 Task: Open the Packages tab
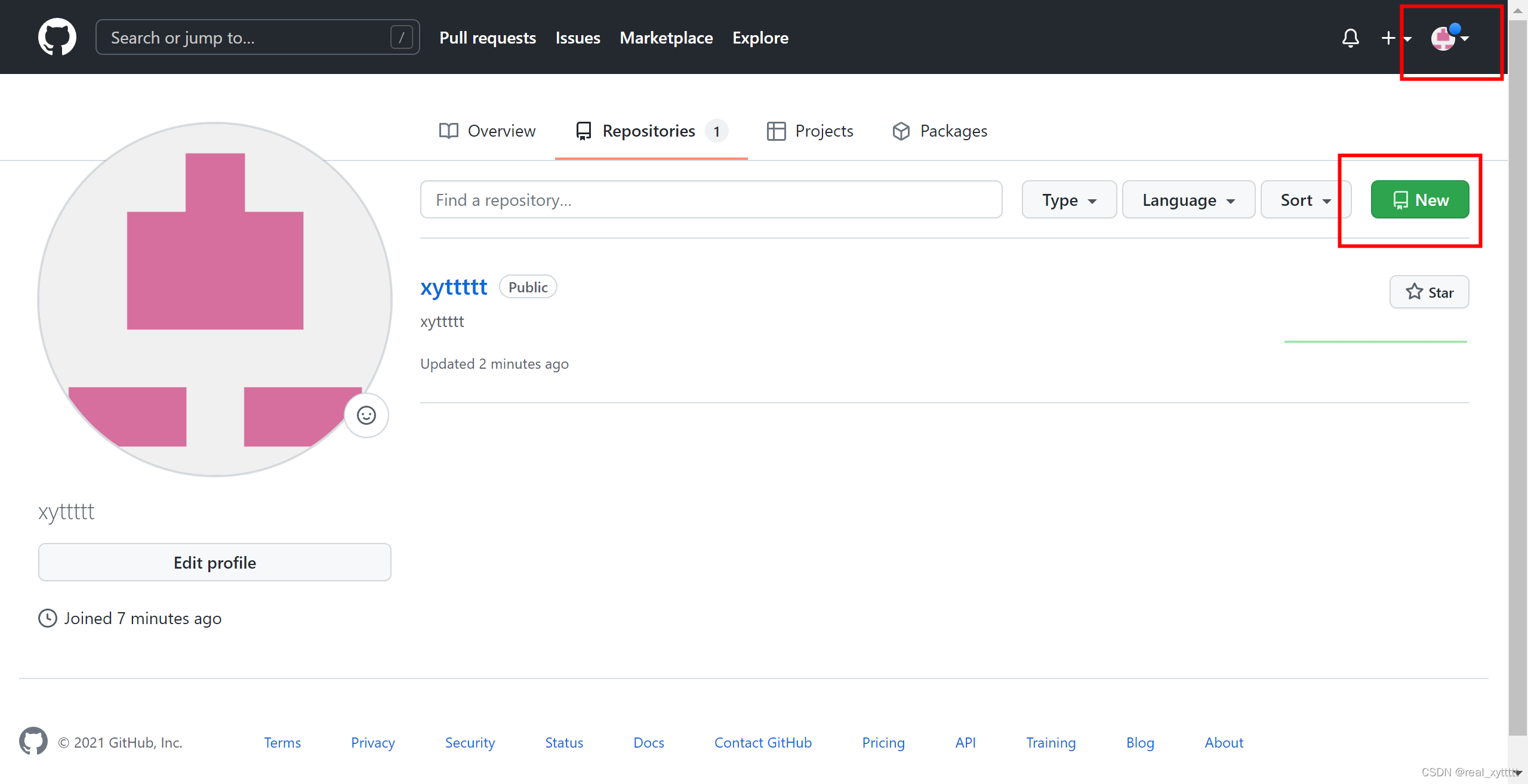tap(939, 131)
